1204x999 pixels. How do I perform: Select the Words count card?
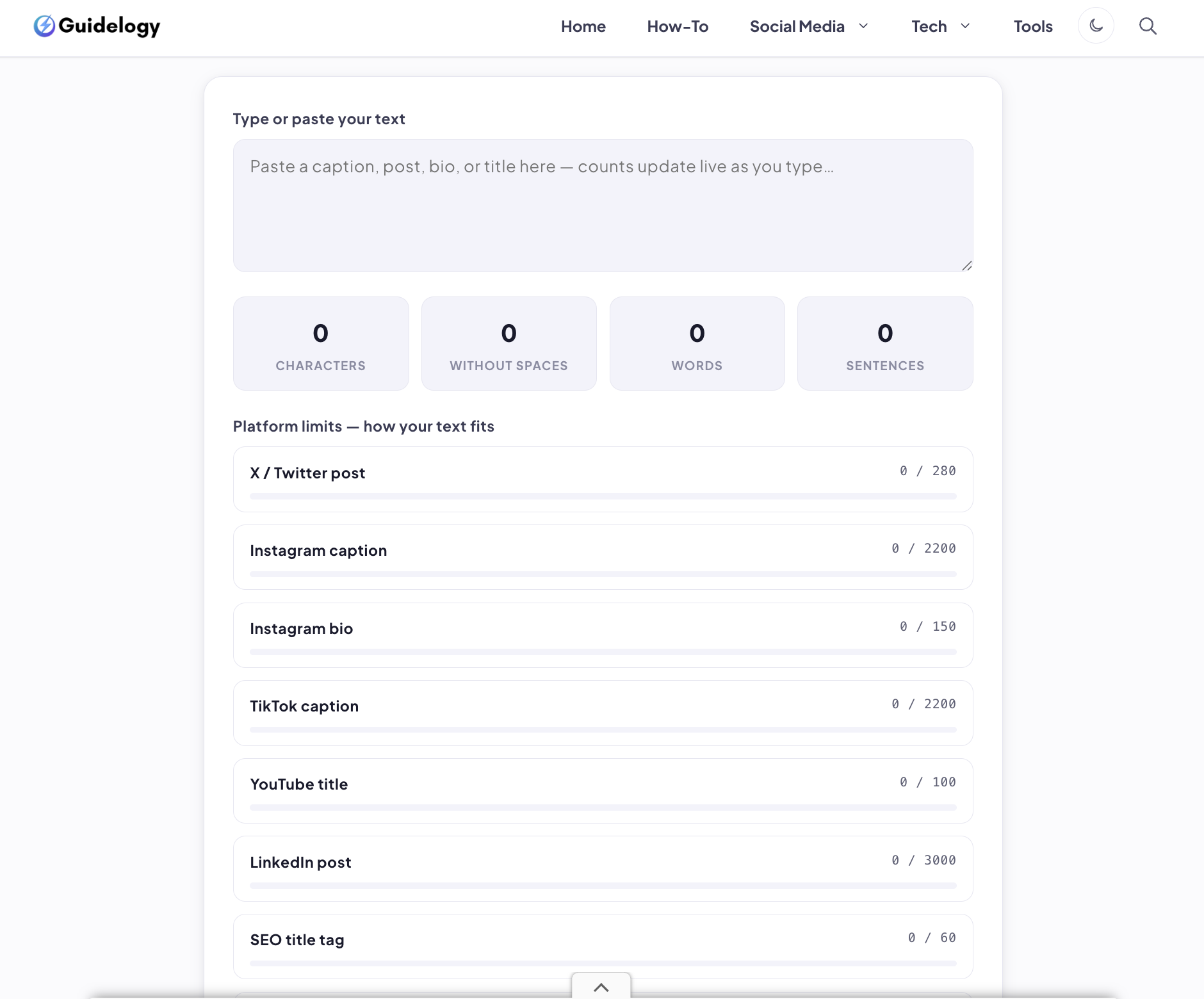pyautogui.click(x=697, y=343)
